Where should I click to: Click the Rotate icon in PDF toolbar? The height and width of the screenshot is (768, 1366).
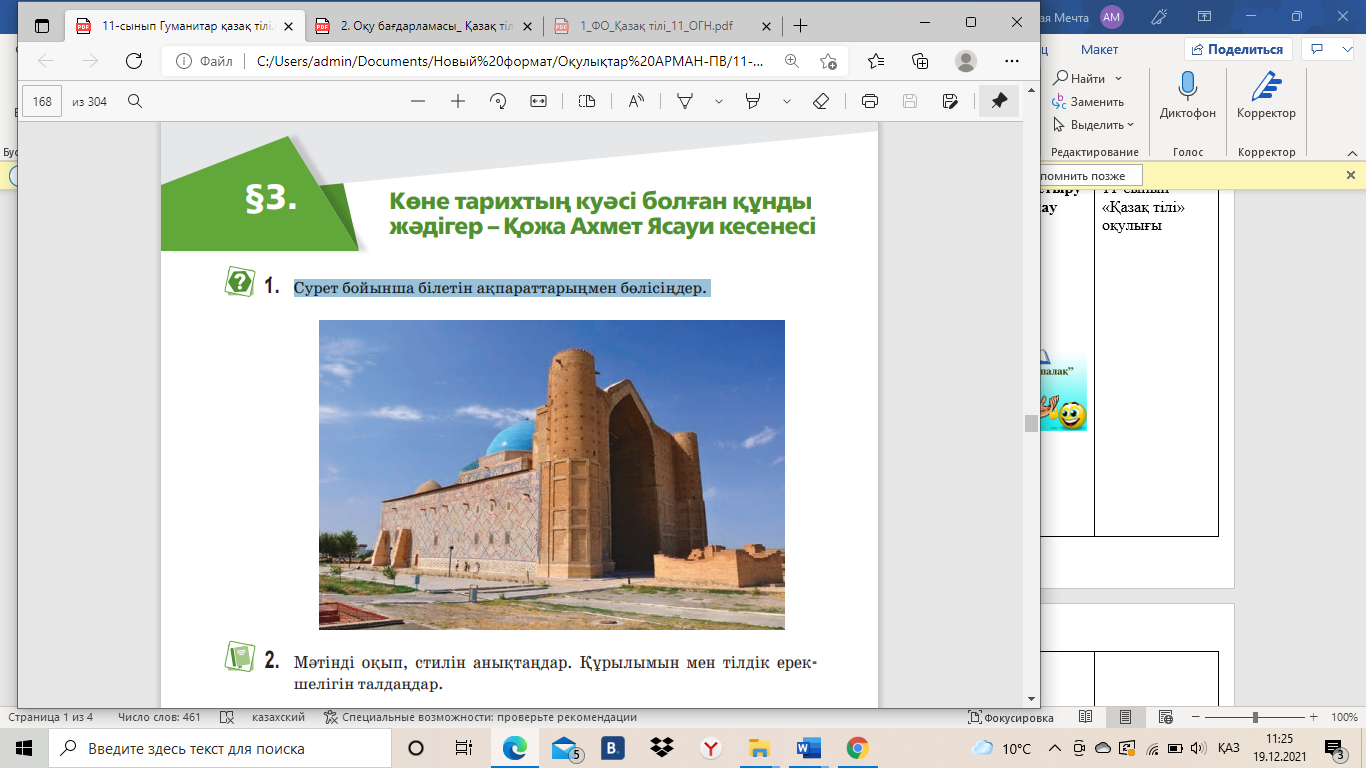coord(498,101)
